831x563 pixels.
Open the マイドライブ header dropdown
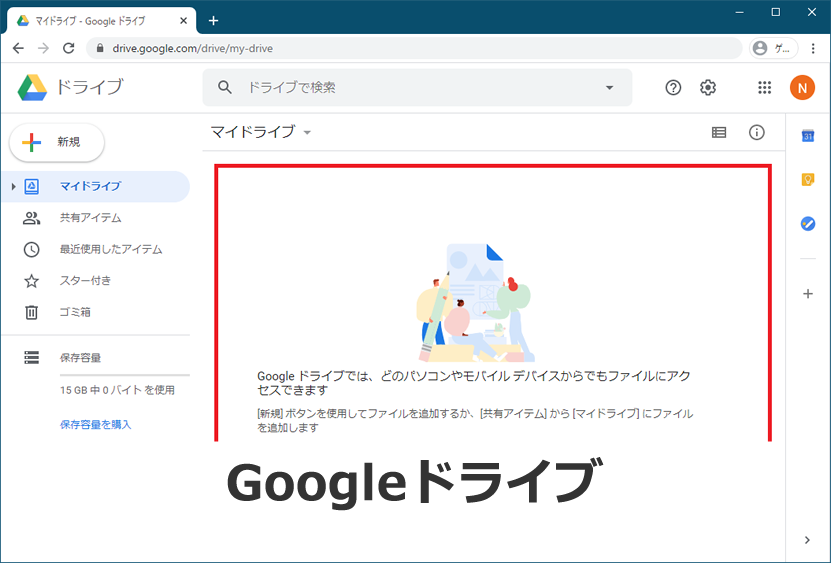260,132
